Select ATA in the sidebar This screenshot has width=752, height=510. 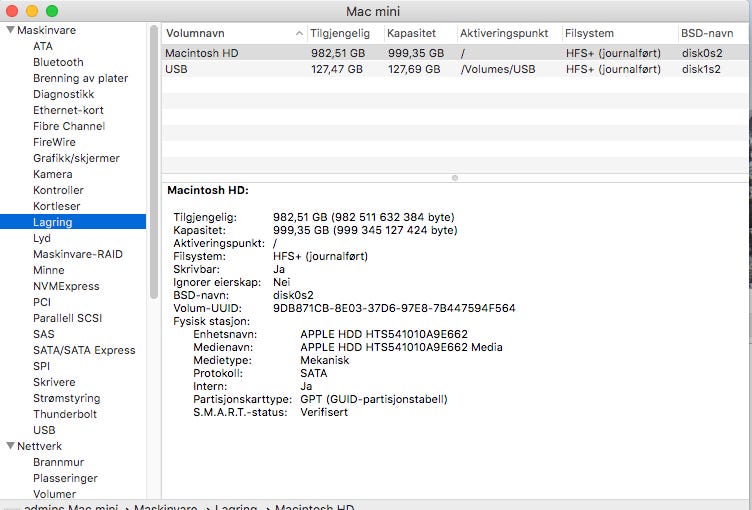(43, 46)
